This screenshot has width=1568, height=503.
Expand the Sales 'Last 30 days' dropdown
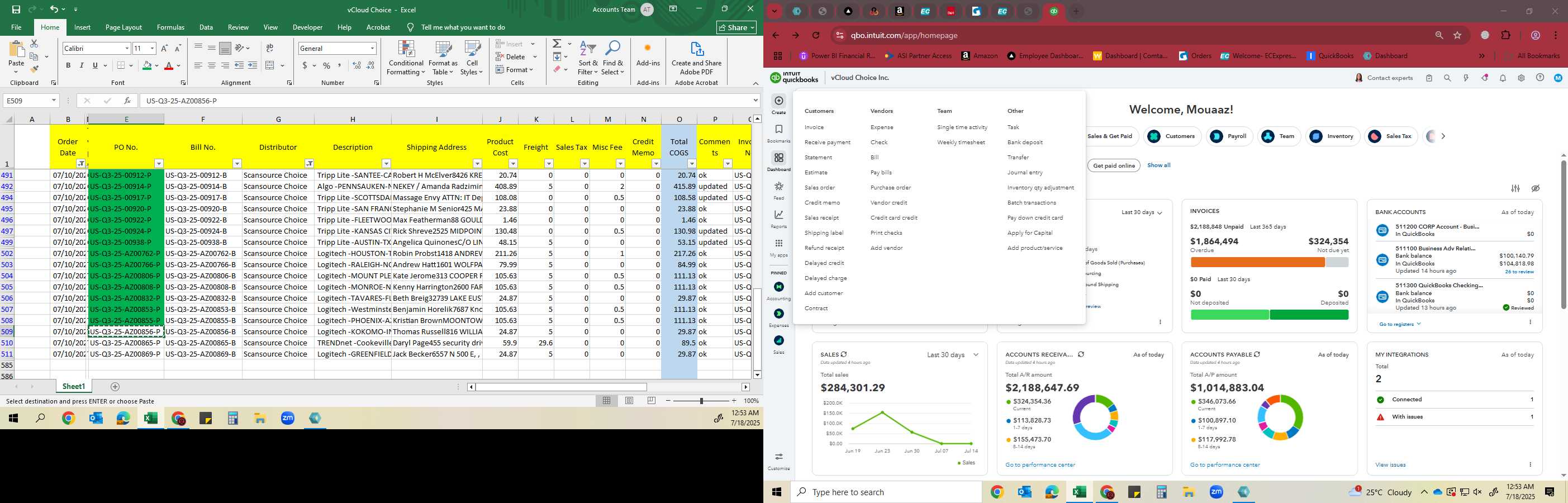[x=953, y=354]
